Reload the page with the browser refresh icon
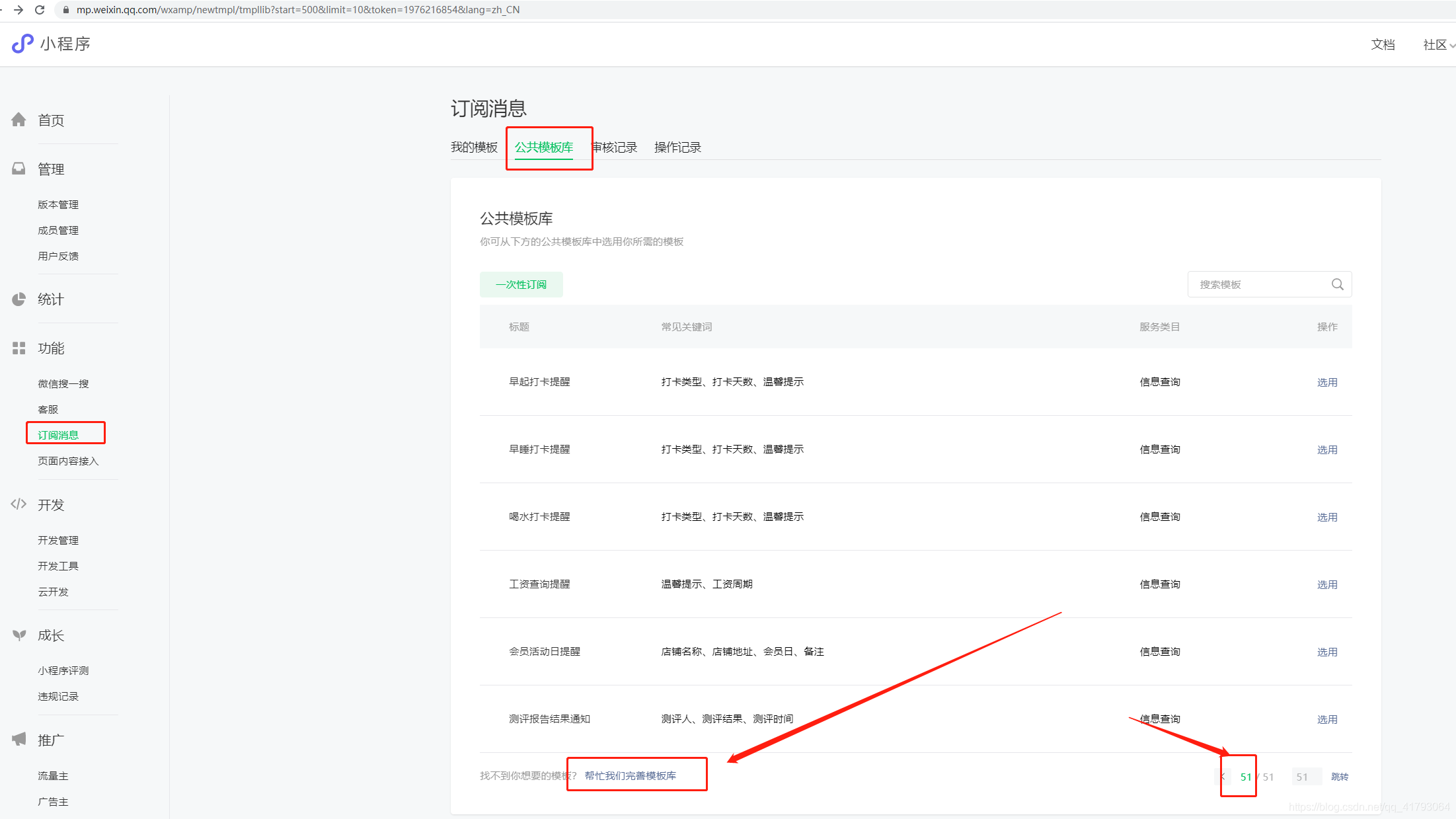1456x819 pixels. pos(40,10)
